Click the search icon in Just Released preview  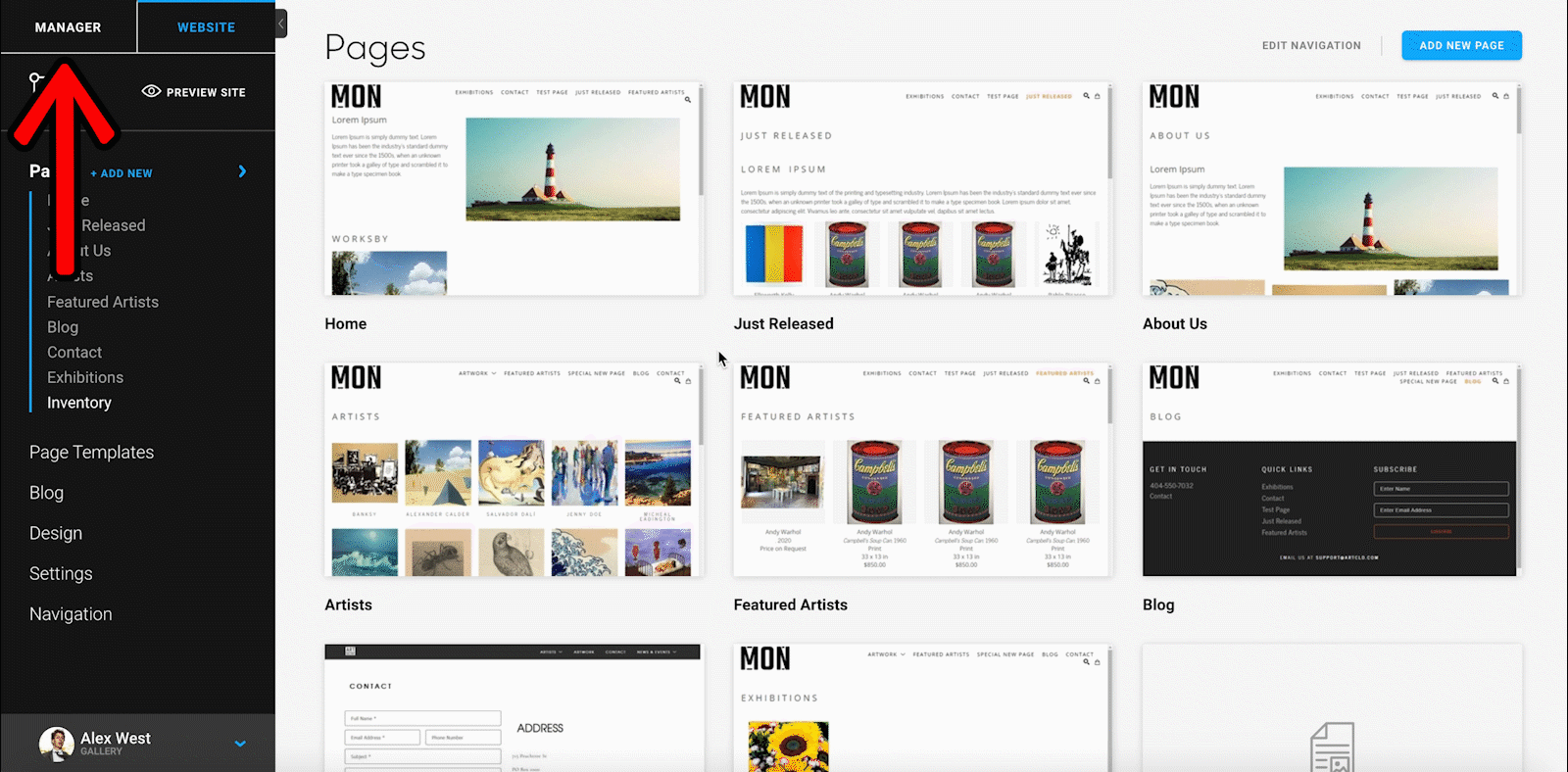tap(1086, 96)
